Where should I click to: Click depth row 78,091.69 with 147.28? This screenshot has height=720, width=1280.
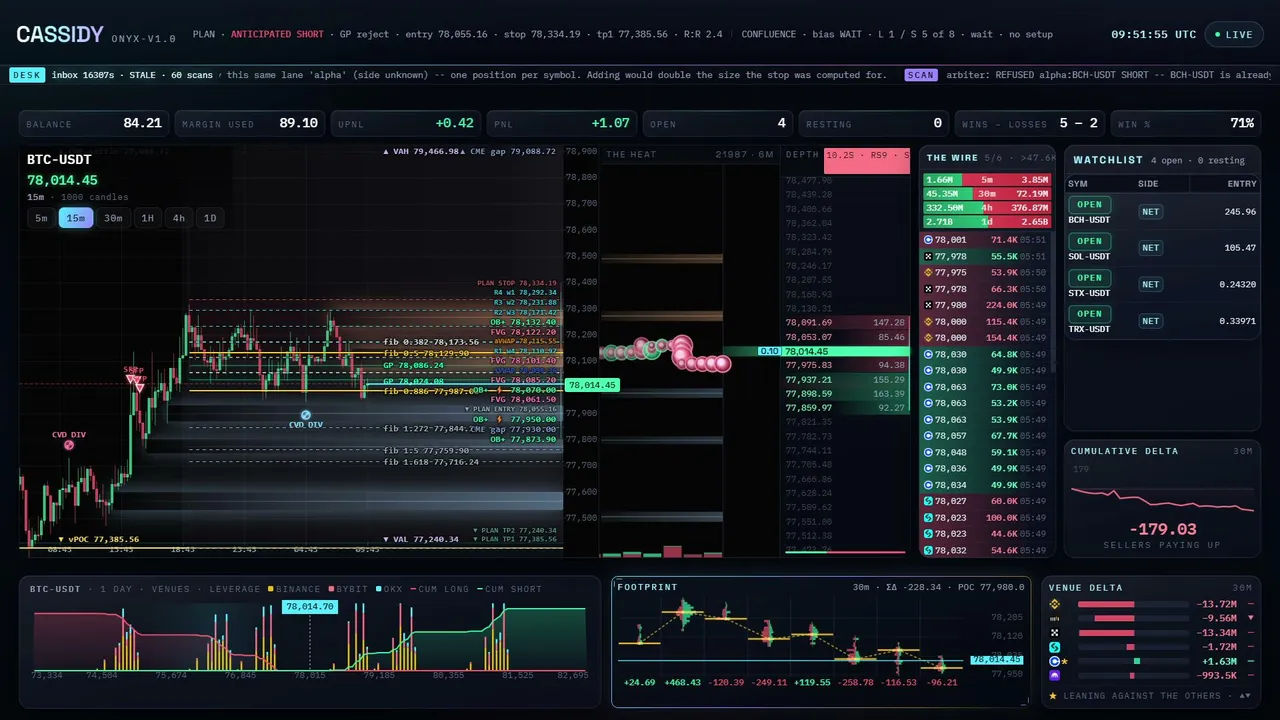[845, 323]
